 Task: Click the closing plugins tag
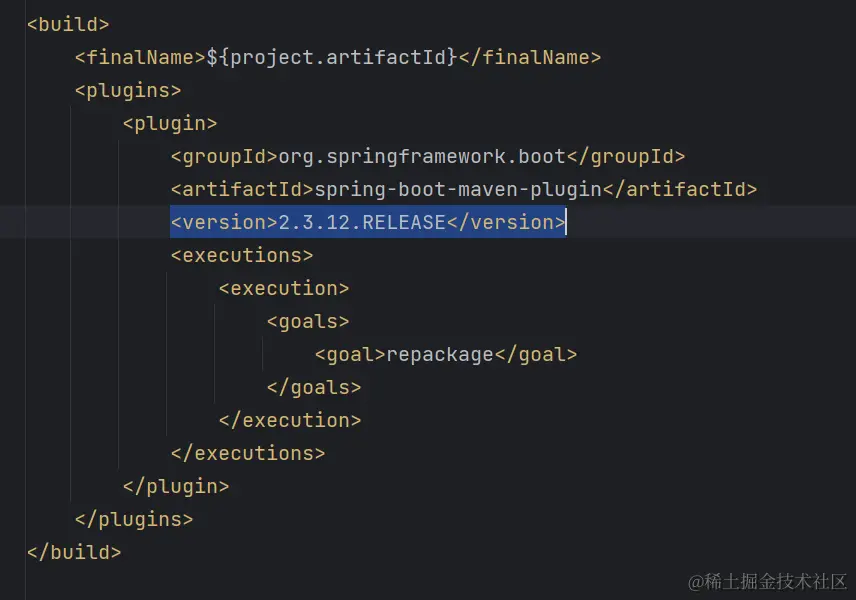click(x=133, y=519)
